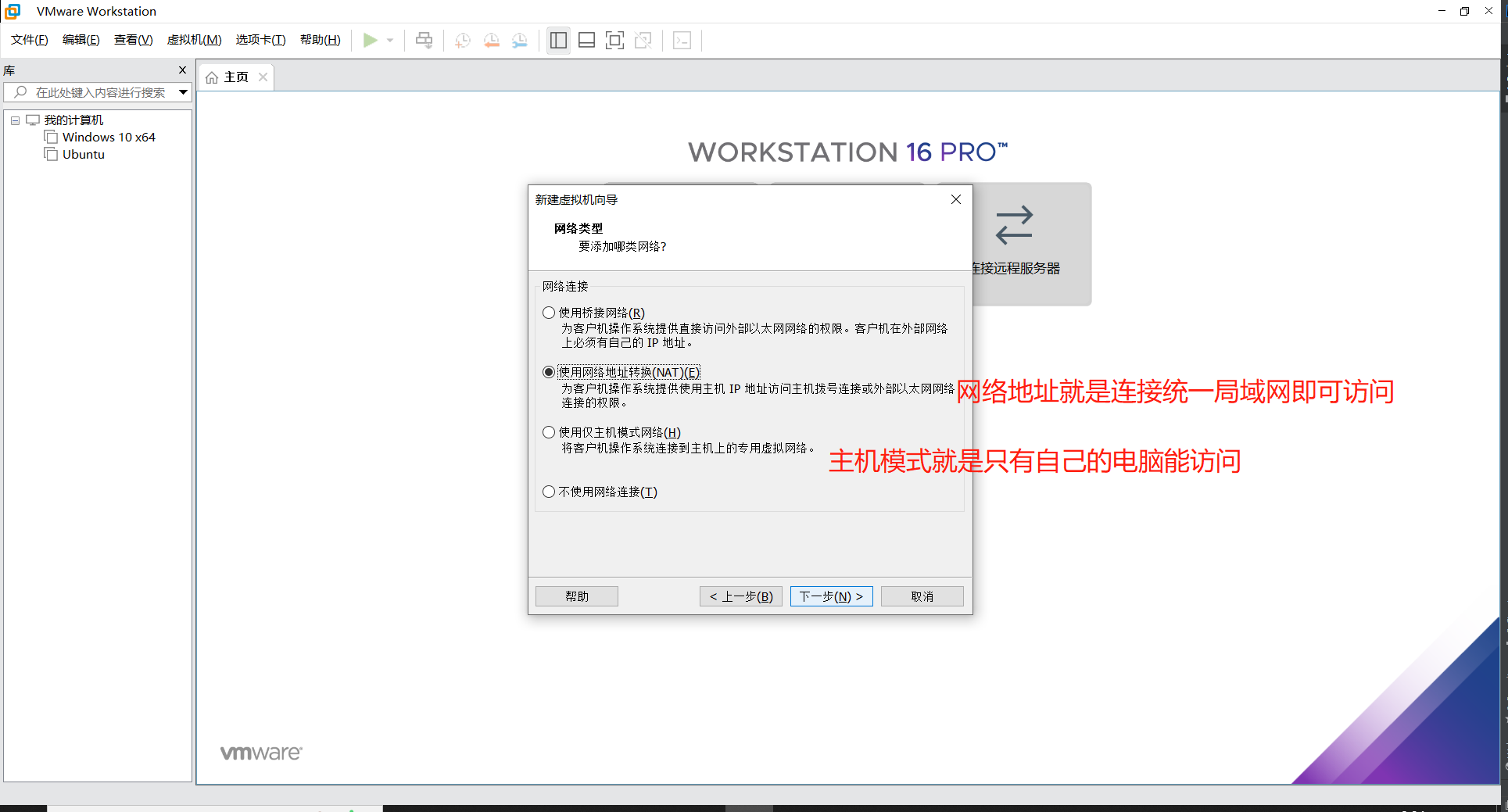Click the library search input field
The width and height of the screenshot is (1508, 812).
tap(99, 92)
